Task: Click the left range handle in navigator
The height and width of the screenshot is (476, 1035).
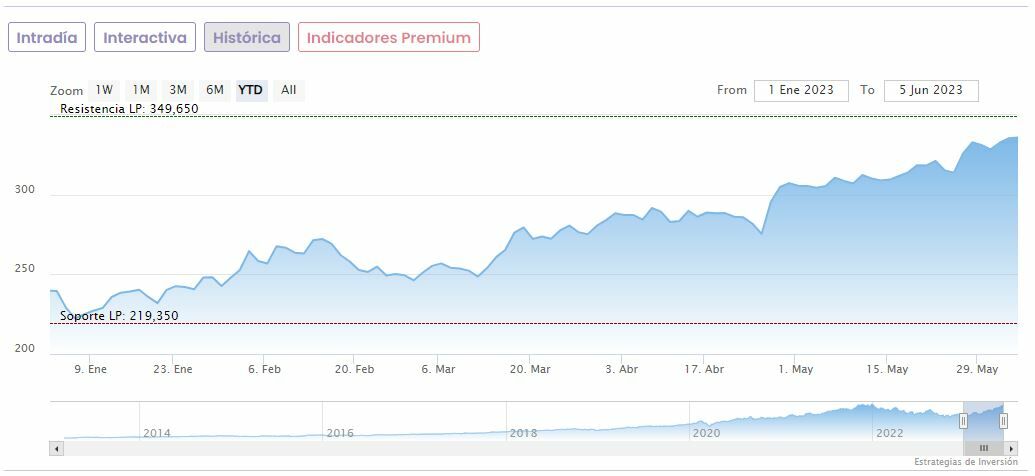Action: pyautogui.click(x=964, y=421)
